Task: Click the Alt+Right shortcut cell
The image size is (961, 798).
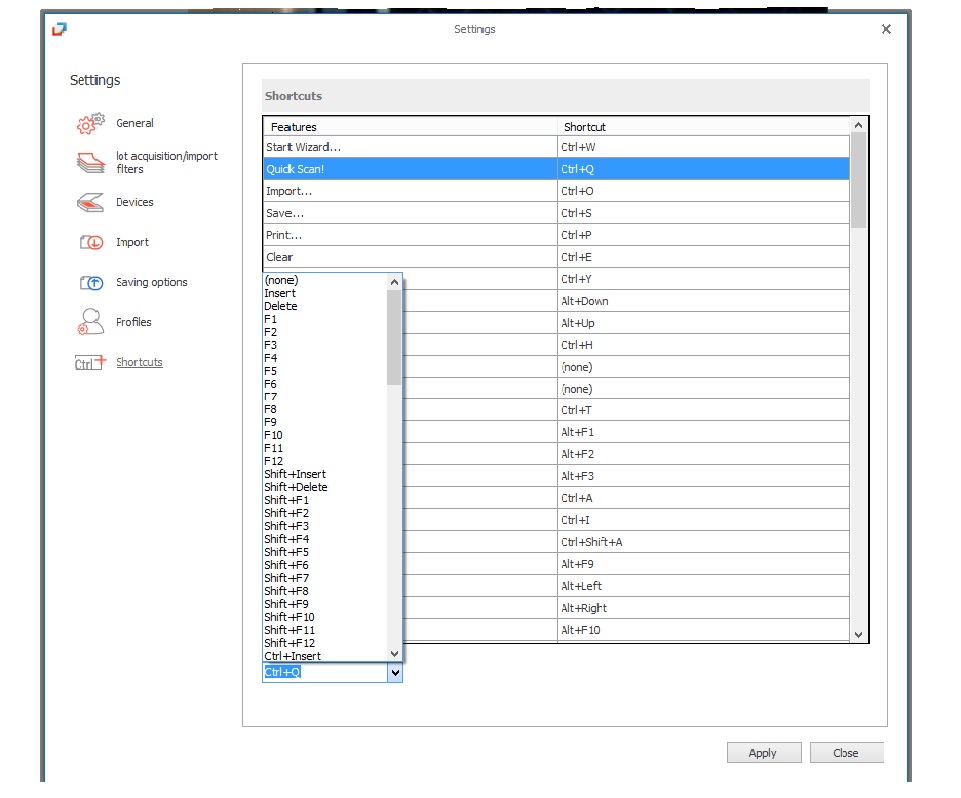Action: pyautogui.click(x=704, y=609)
